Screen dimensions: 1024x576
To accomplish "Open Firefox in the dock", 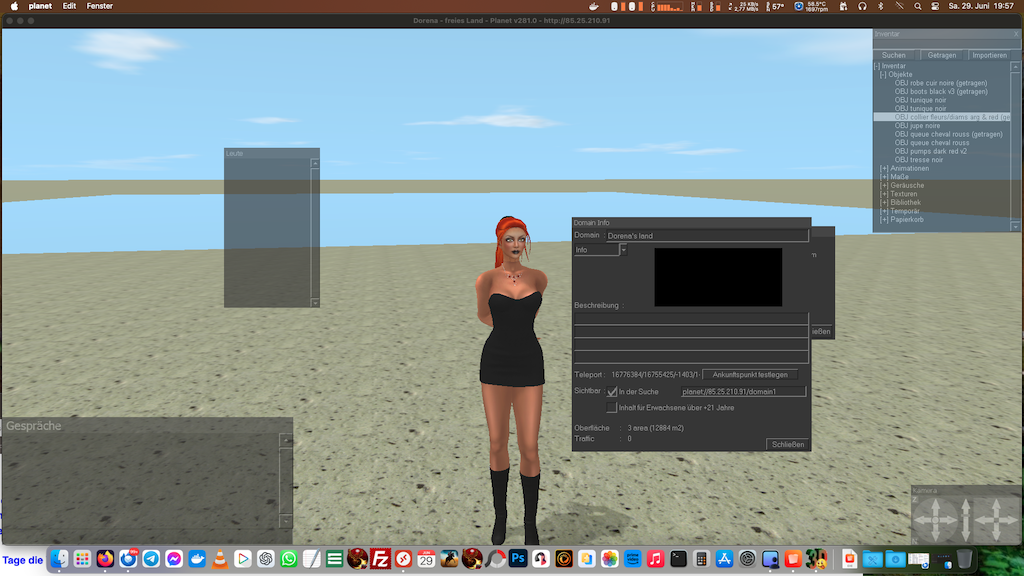I will 105,559.
